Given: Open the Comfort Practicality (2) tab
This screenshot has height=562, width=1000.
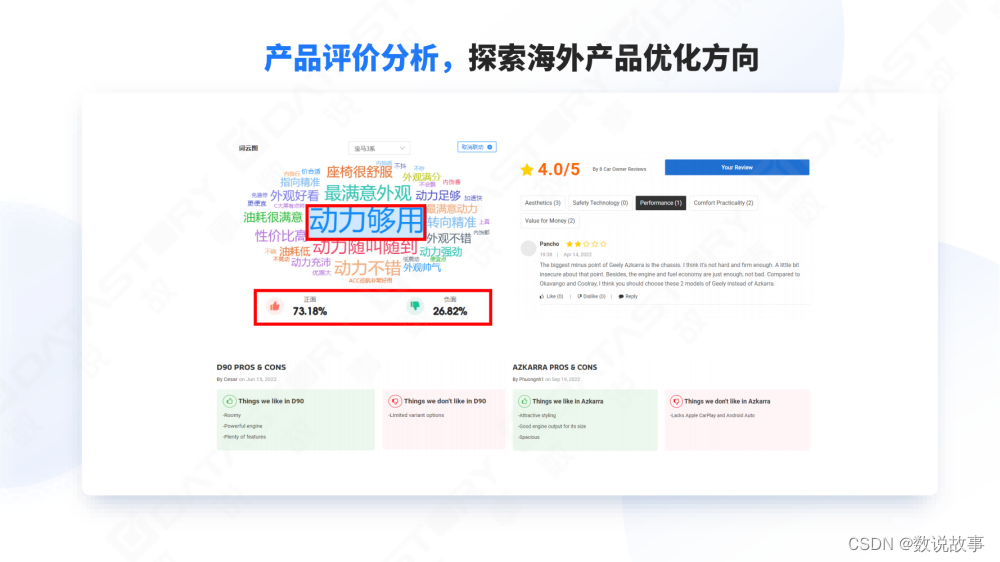Looking at the screenshot, I should pos(723,203).
